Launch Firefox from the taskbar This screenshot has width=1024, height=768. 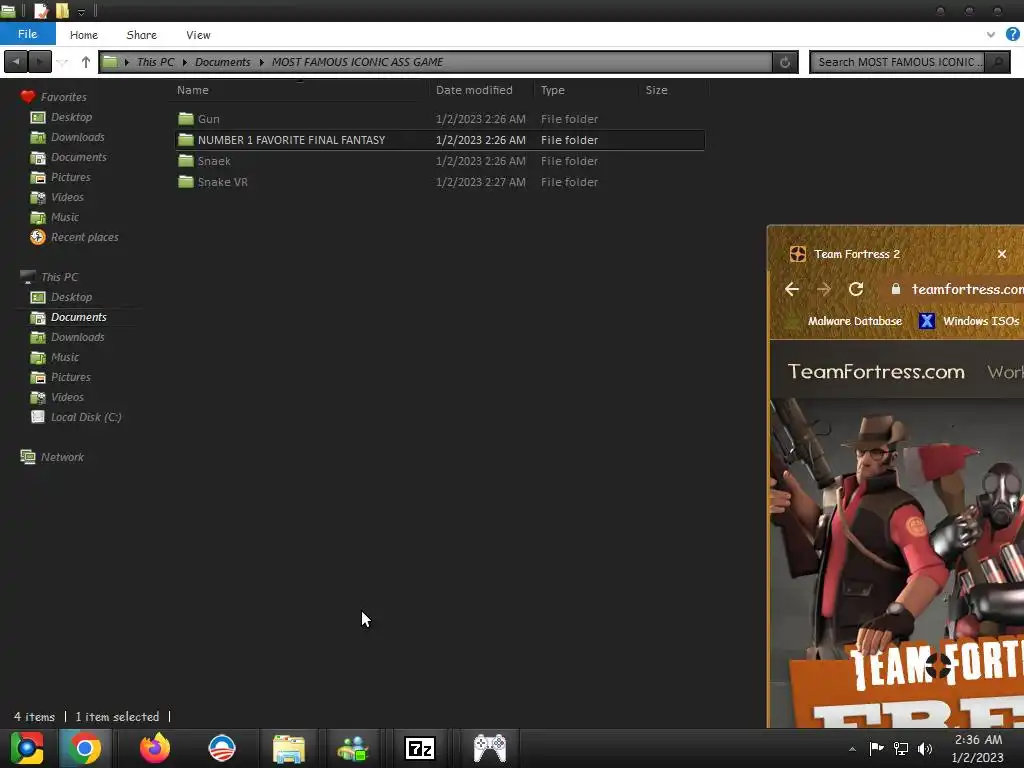155,748
